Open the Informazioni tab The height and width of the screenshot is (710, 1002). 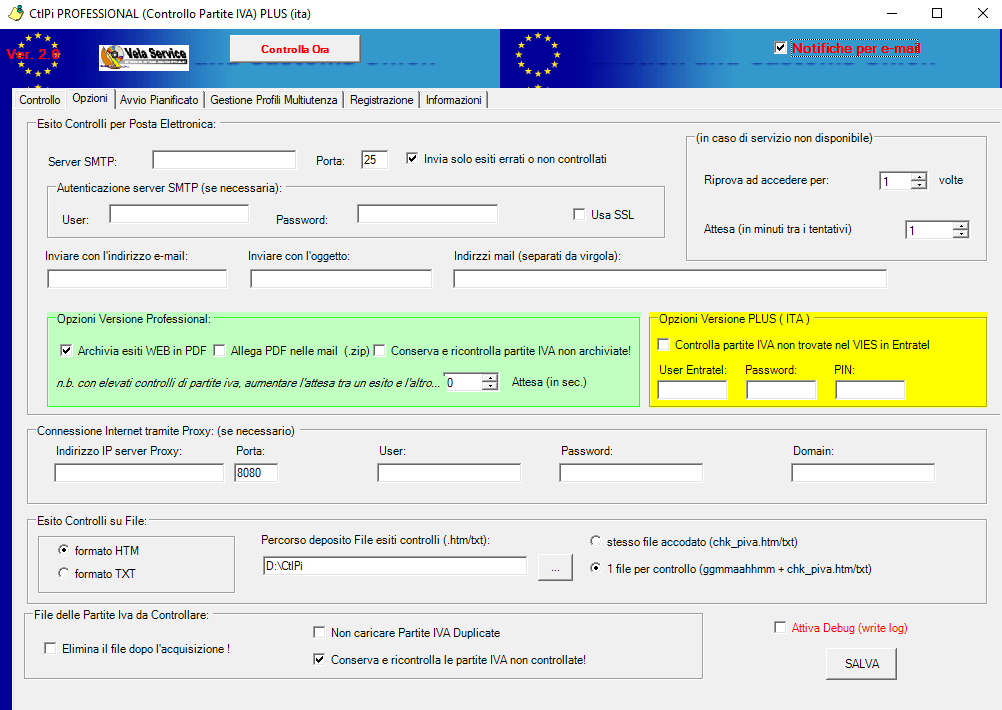(454, 100)
